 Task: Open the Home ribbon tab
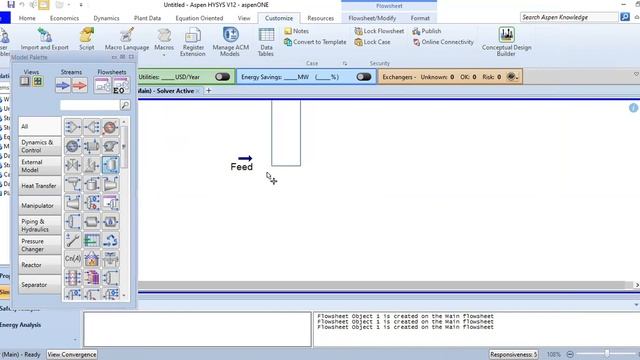(27, 18)
